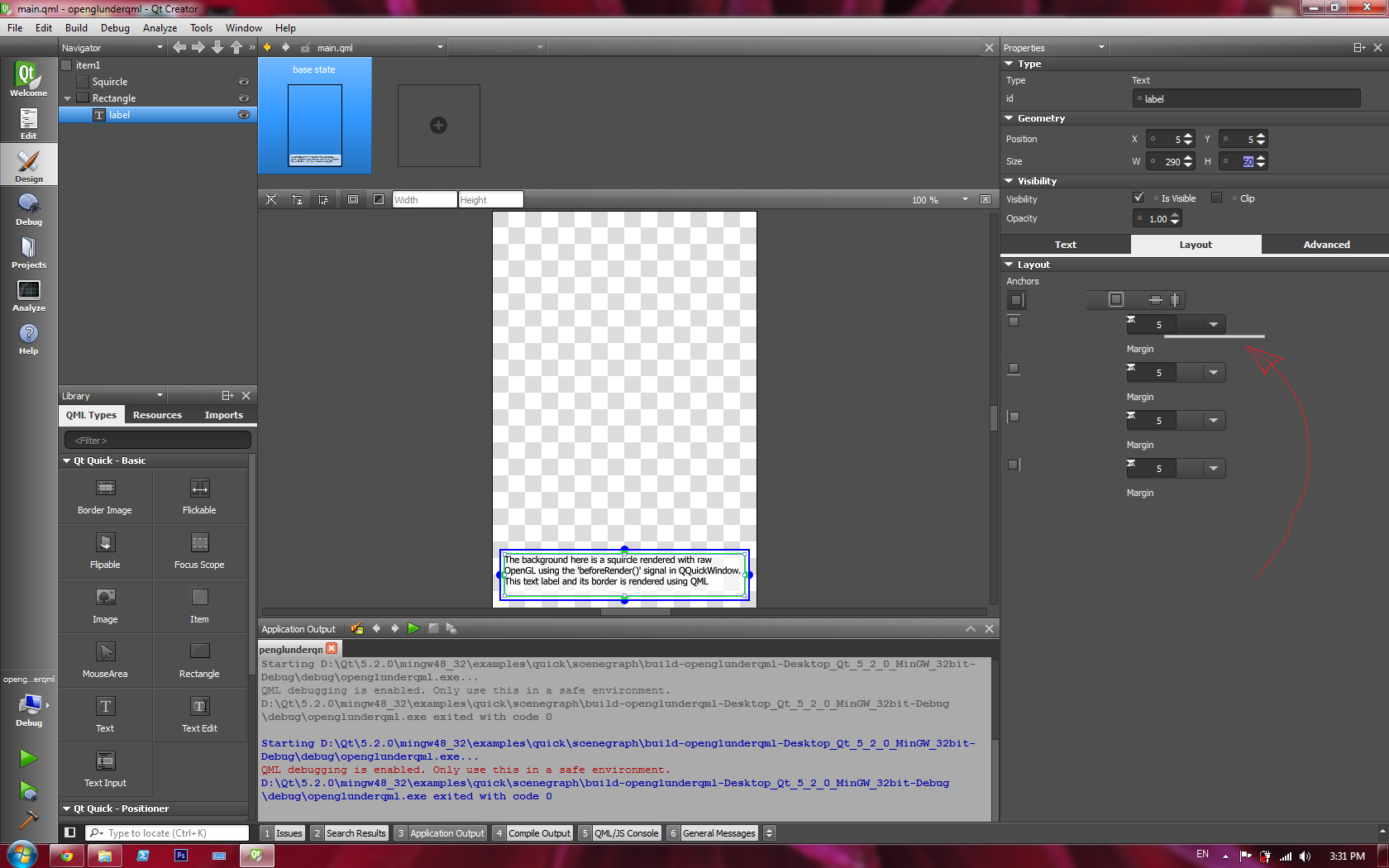The height and width of the screenshot is (868, 1389).
Task: Click the fill-parent anchor icon
Action: click(x=1115, y=299)
